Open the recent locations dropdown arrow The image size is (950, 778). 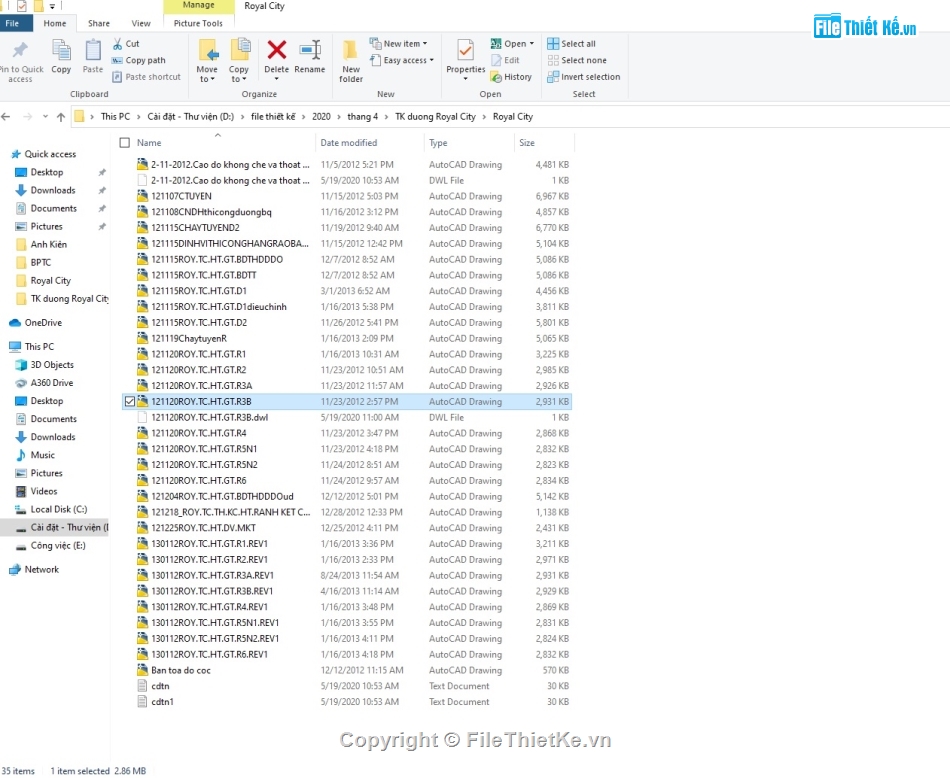coord(45,117)
